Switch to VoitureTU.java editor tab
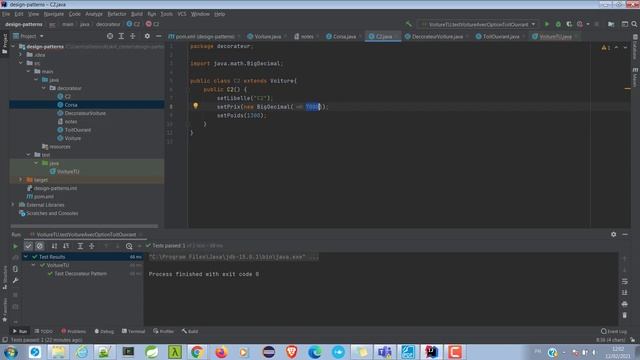Screen dimensions: 640x360 point(555,36)
